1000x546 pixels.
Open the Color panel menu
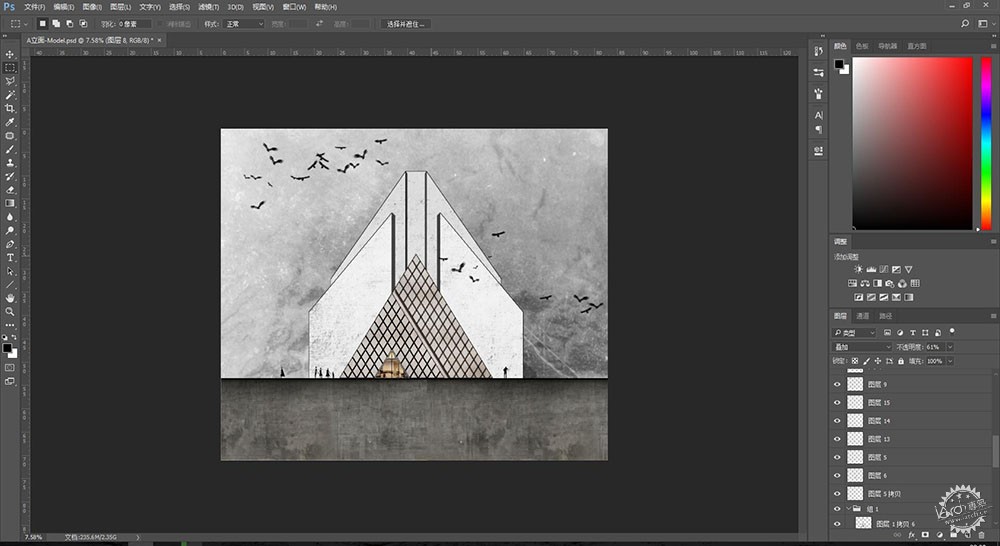(x=993, y=46)
